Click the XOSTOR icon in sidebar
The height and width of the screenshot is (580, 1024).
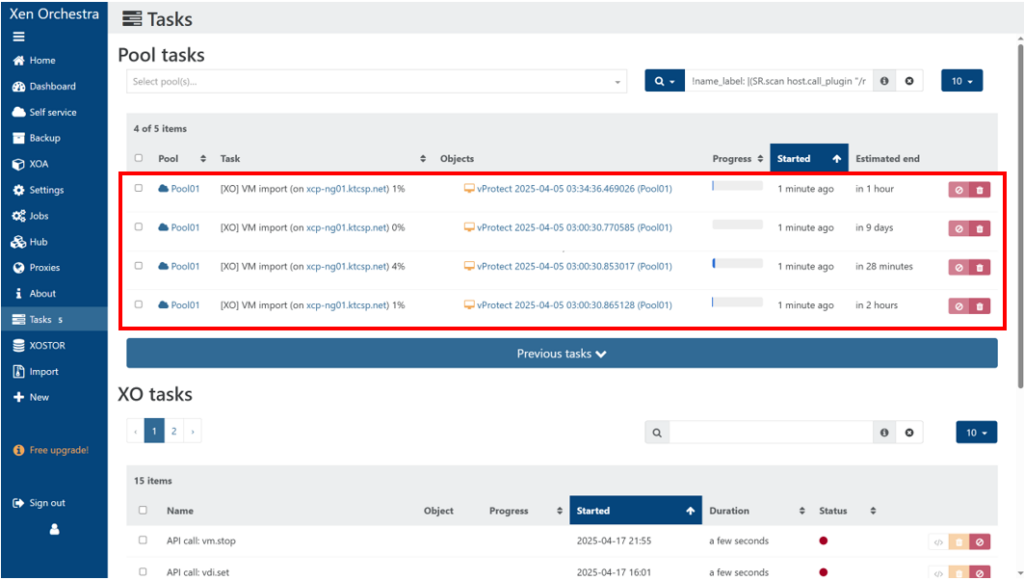(19, 345)
